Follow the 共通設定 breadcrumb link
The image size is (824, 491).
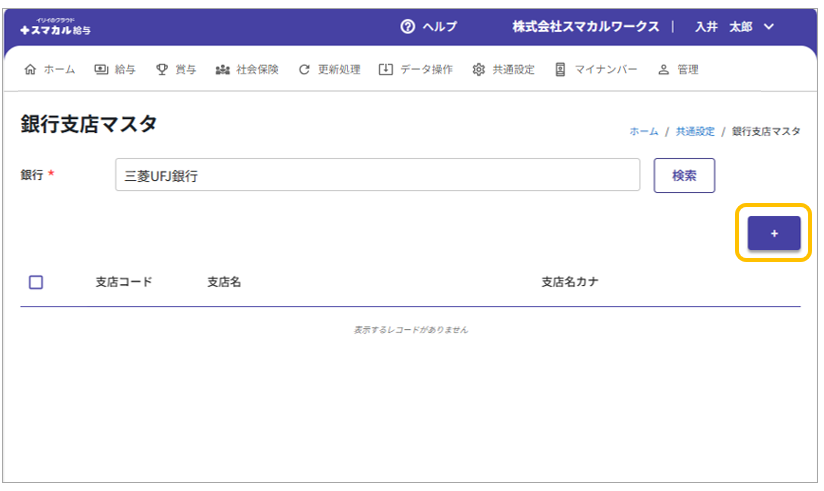[695, 131]
